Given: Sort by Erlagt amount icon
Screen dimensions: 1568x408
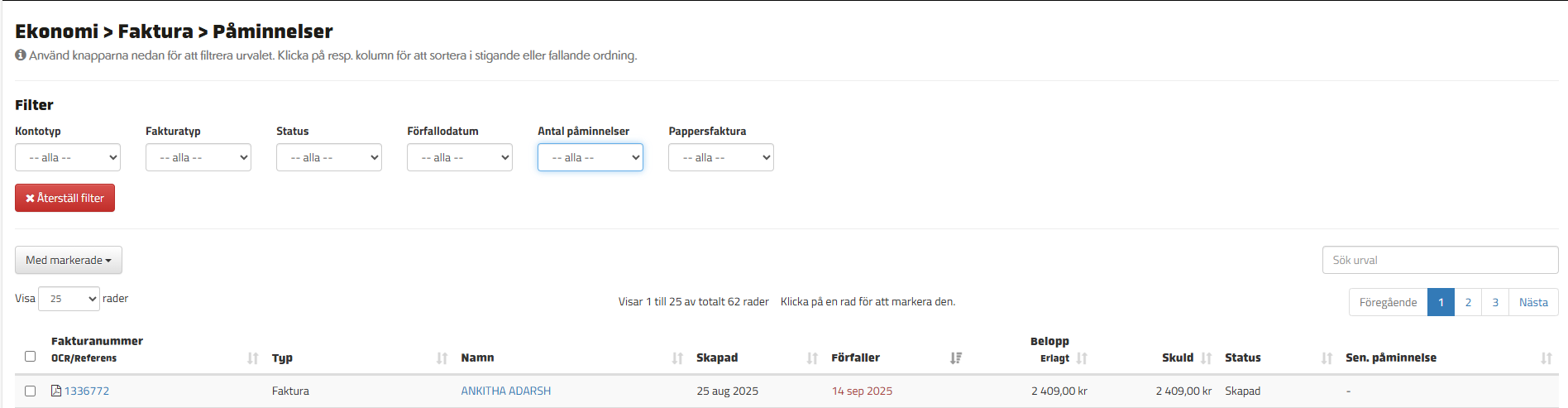Looking at the screenshot, I should pyautogui.click(x=1082, y=358).
